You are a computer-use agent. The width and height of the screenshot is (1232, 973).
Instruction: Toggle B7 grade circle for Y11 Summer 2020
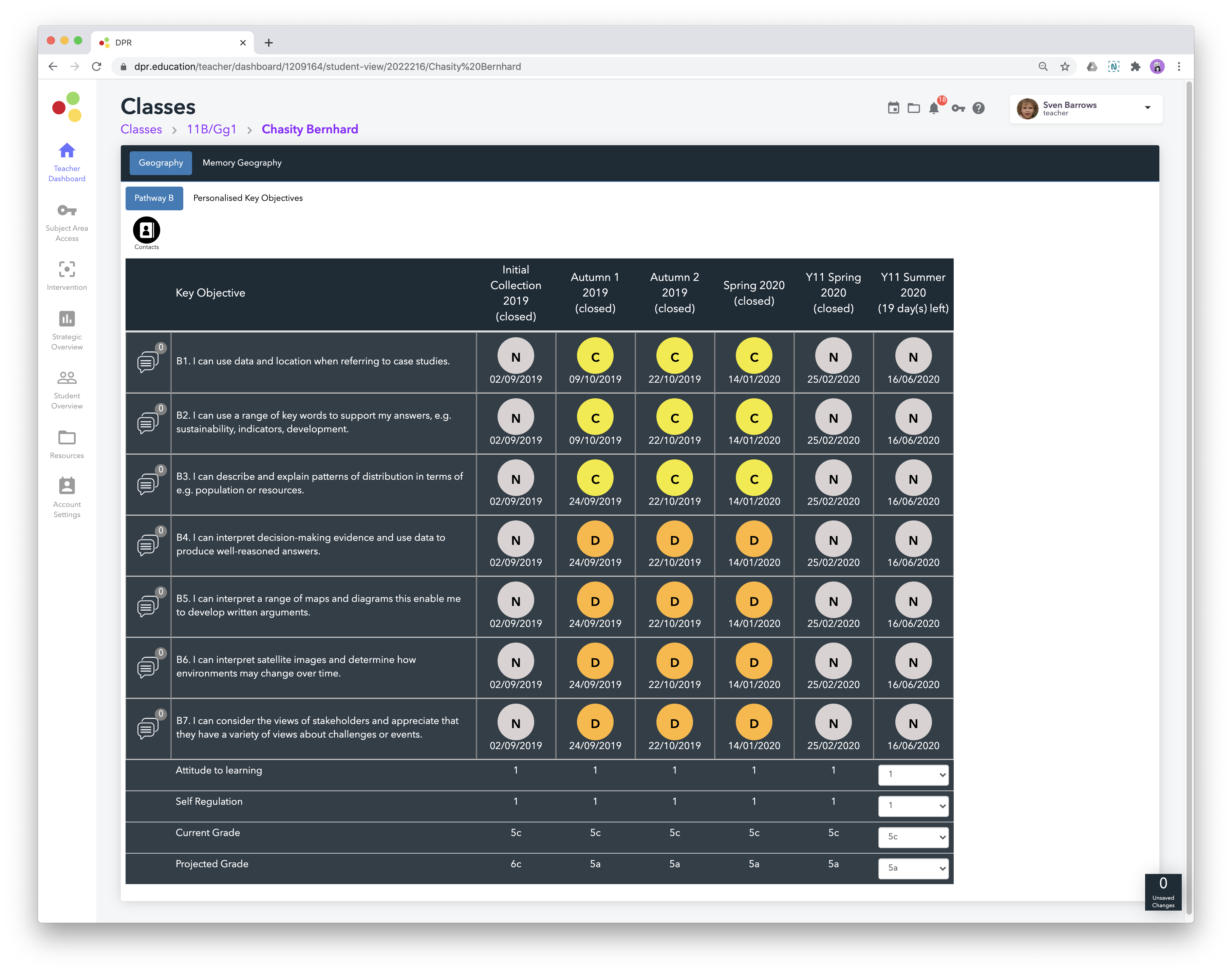[913, 723]
